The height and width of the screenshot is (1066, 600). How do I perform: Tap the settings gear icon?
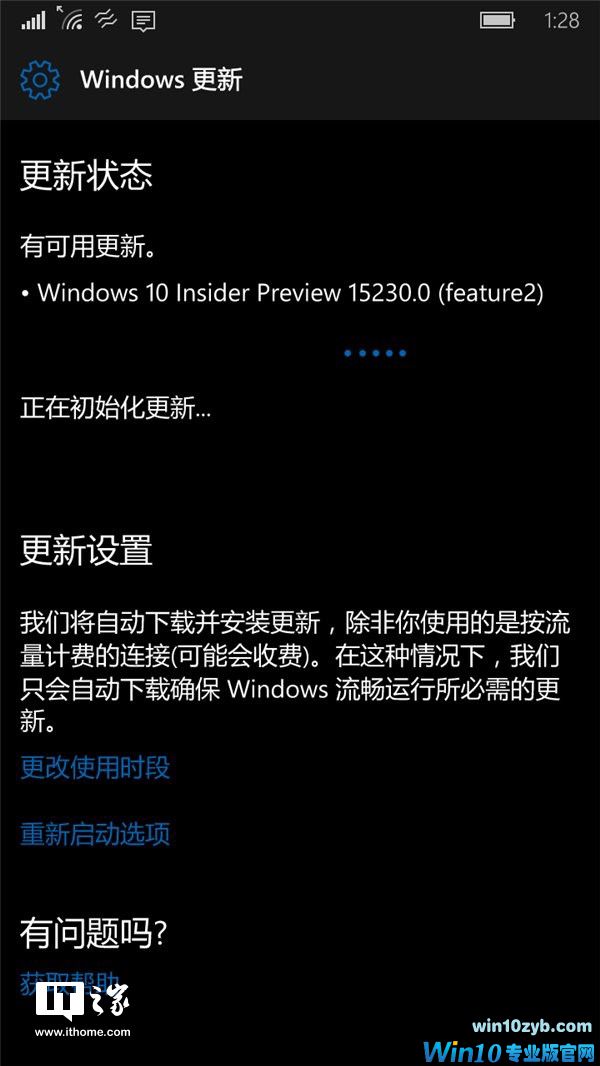click(40, 80)
